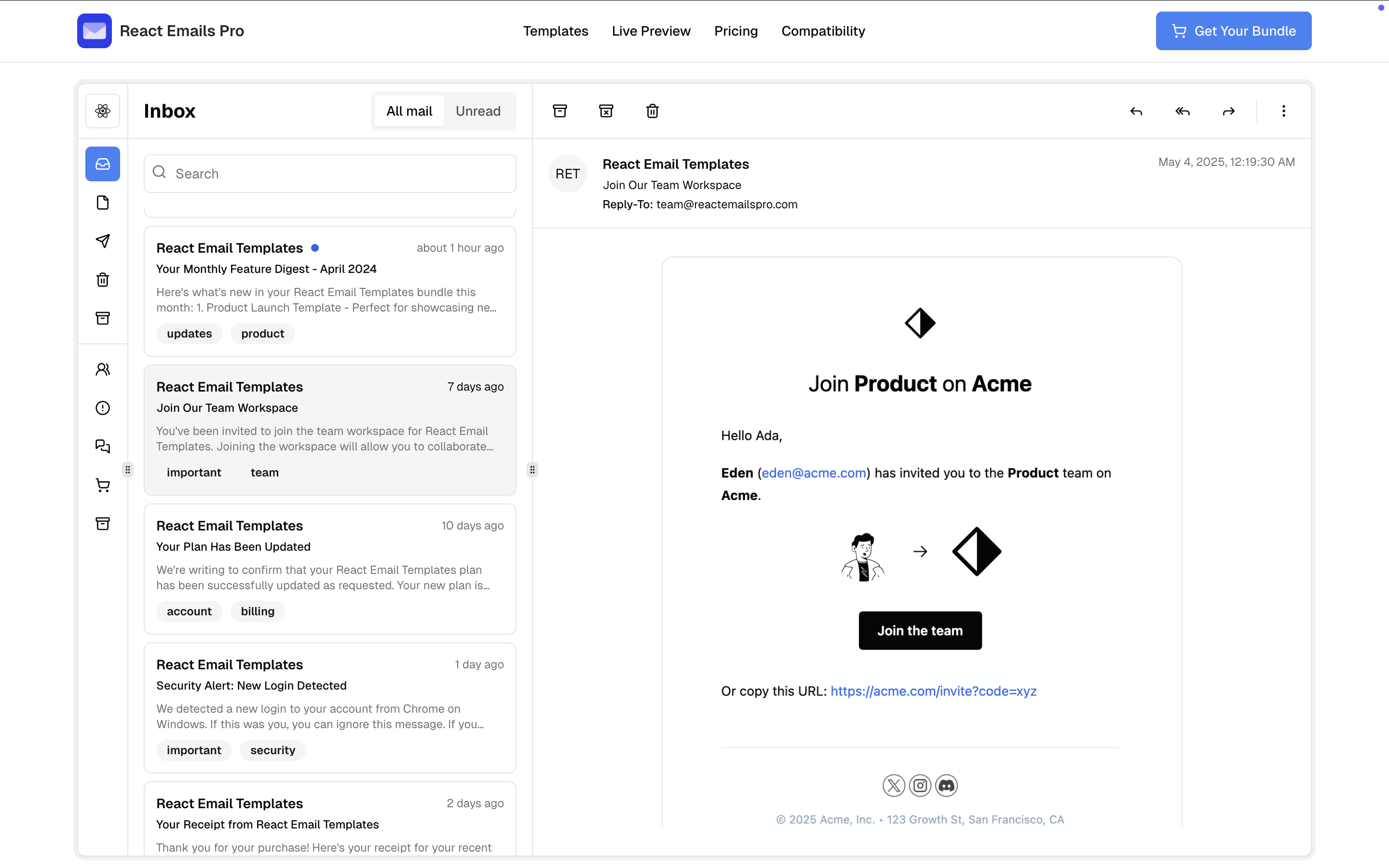Open the eden@acme.com email link
Screen dimensions: 1389x868
coord(814,473)
